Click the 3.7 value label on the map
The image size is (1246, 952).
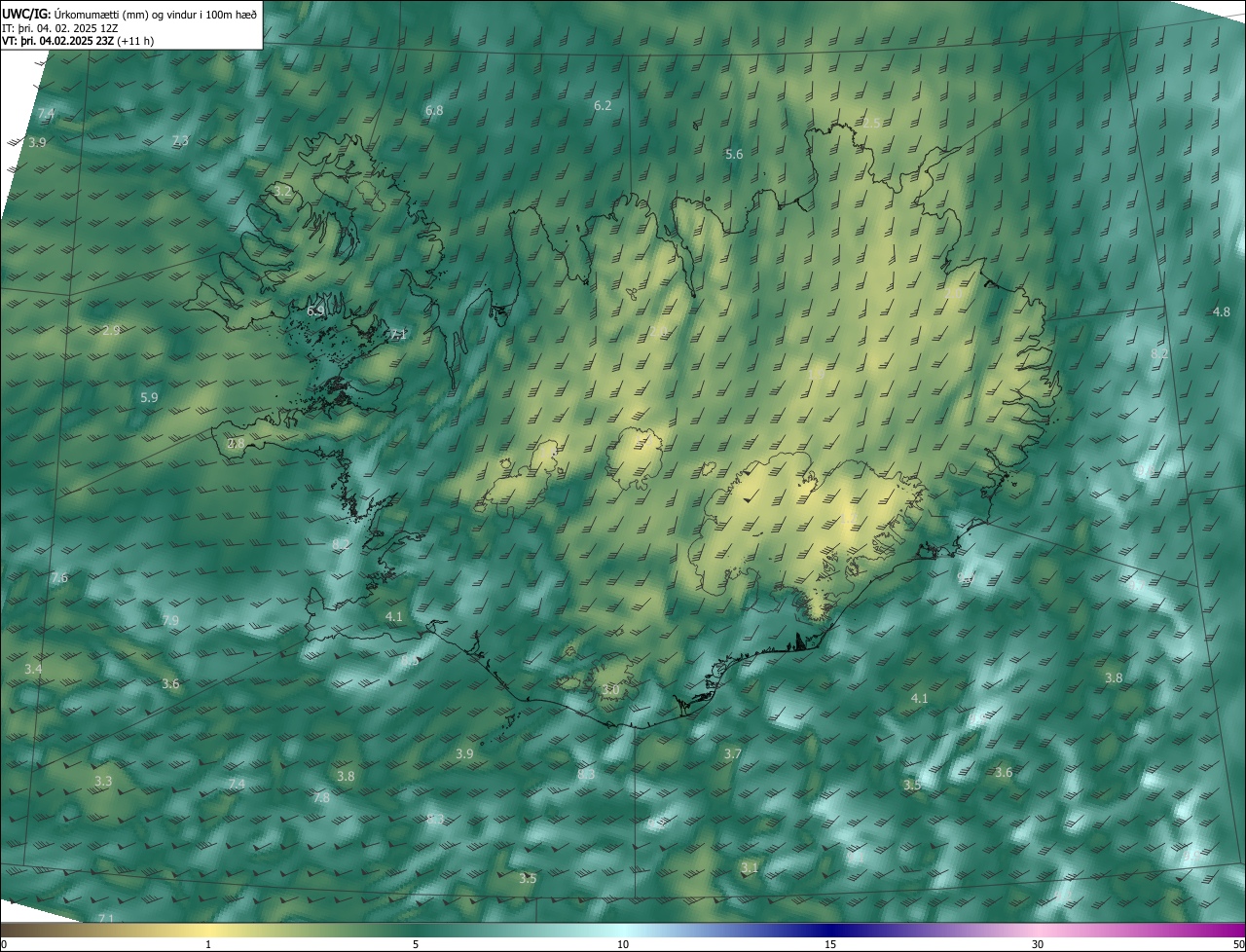tap(733, 754)
